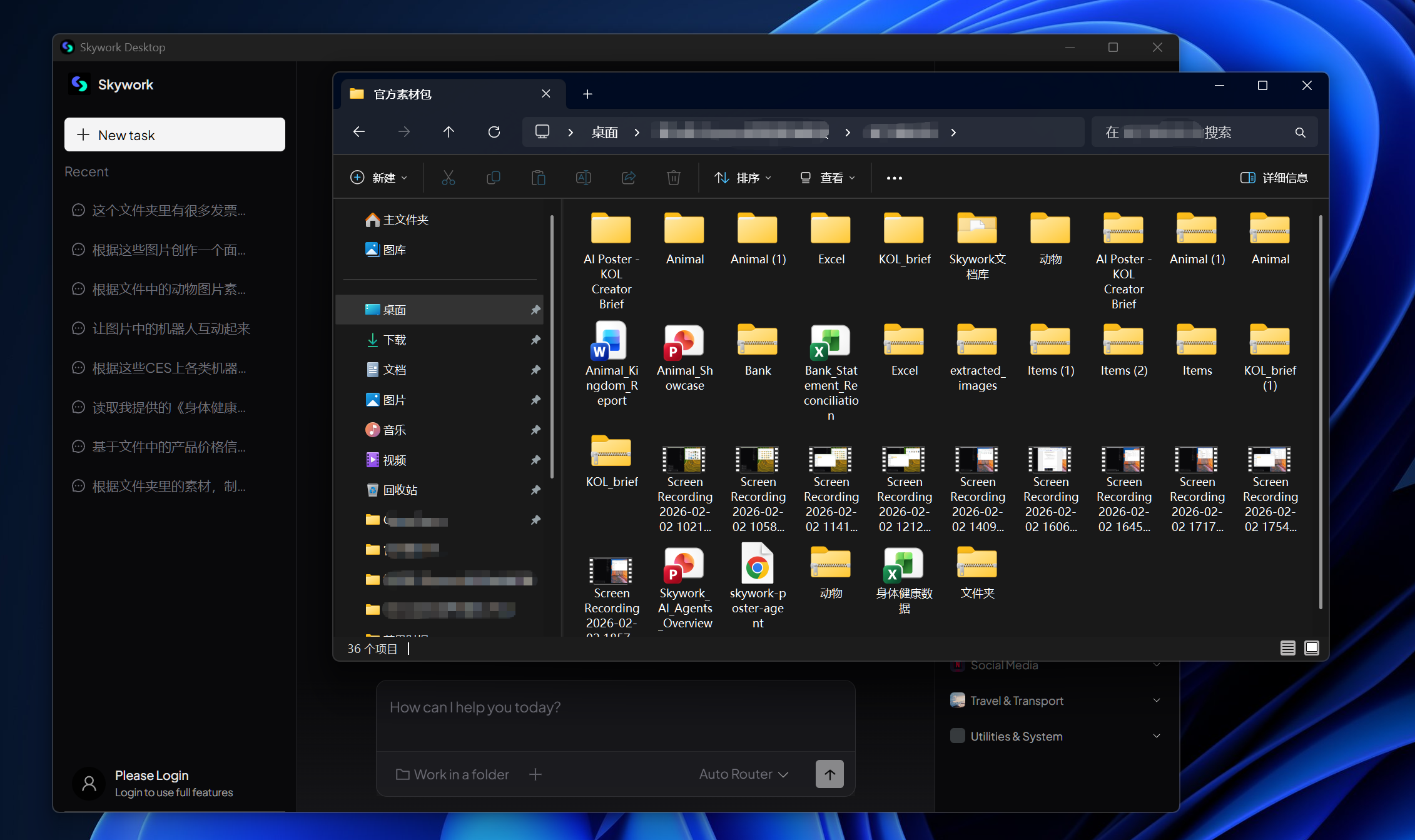
Task: Click the search magnifier icon
Action: point(1300,132)
